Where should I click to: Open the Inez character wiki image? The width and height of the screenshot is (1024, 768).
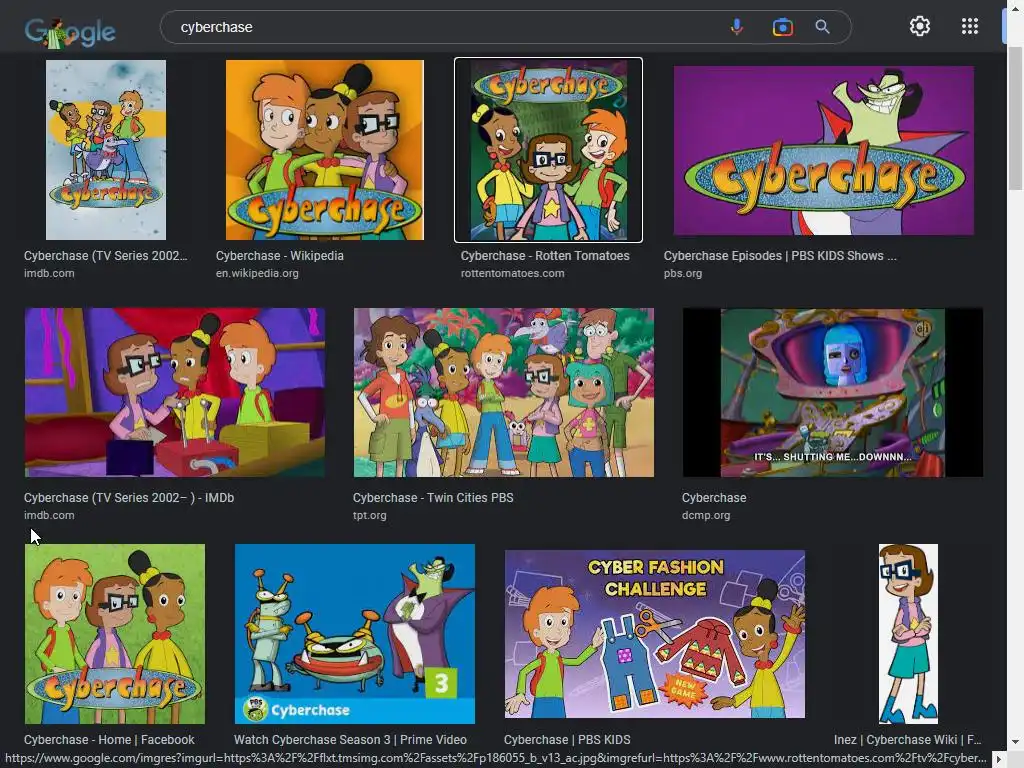pyautogui.click(x=908, y=633)
